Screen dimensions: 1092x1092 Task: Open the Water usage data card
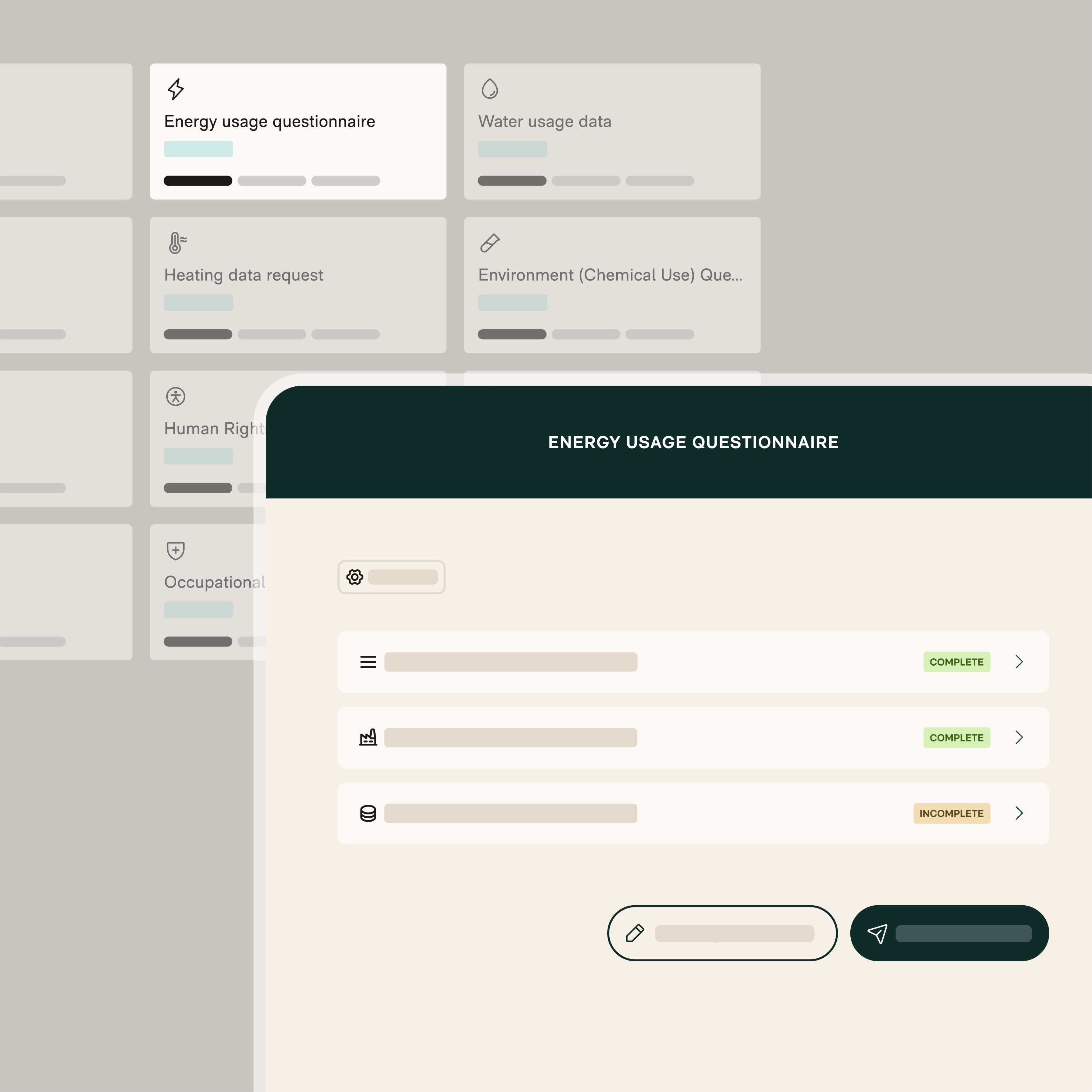(x=612, y=131)
